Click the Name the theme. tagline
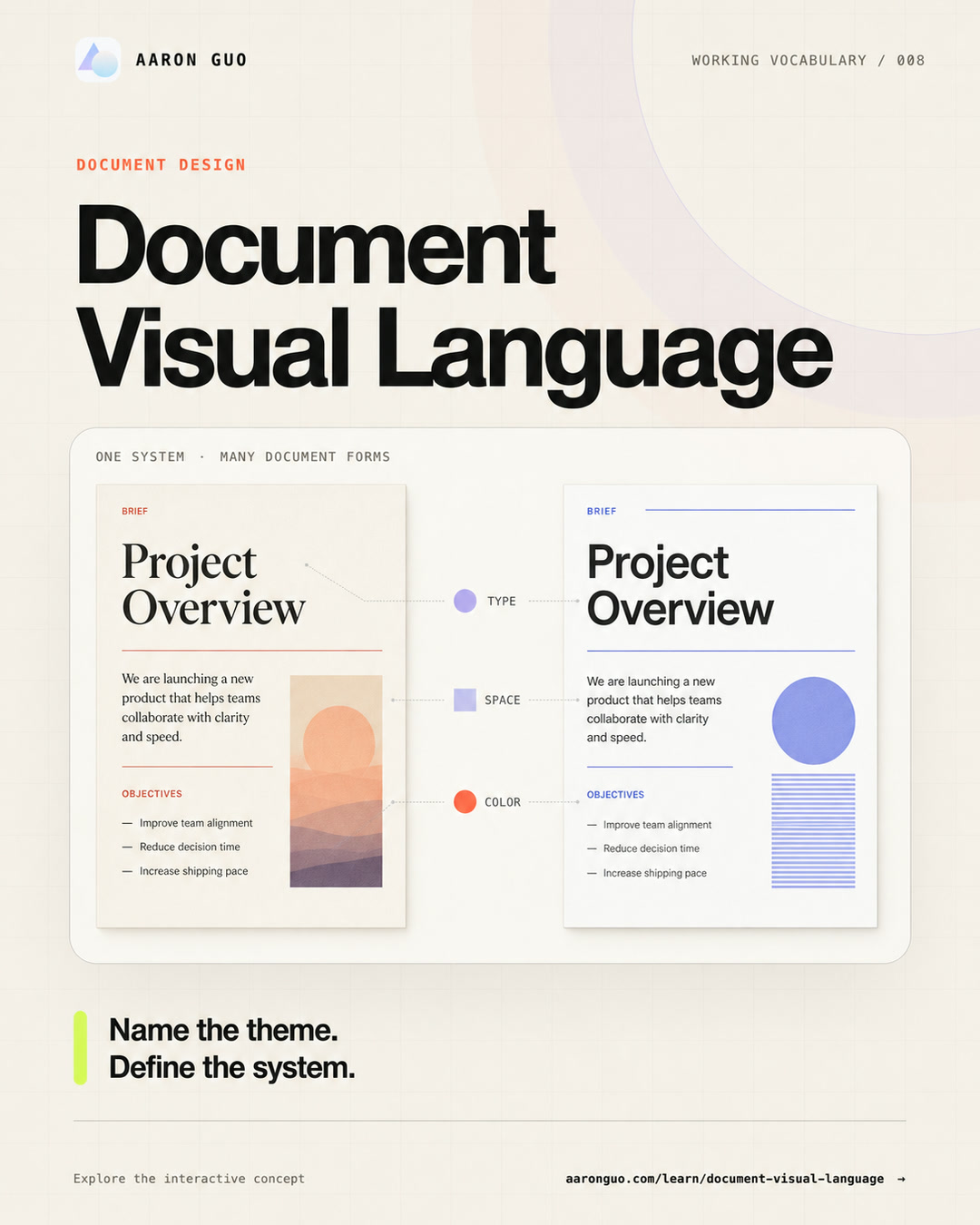Image resolution: width=980 pixels, height=1225 pixels. [223, 1031]
